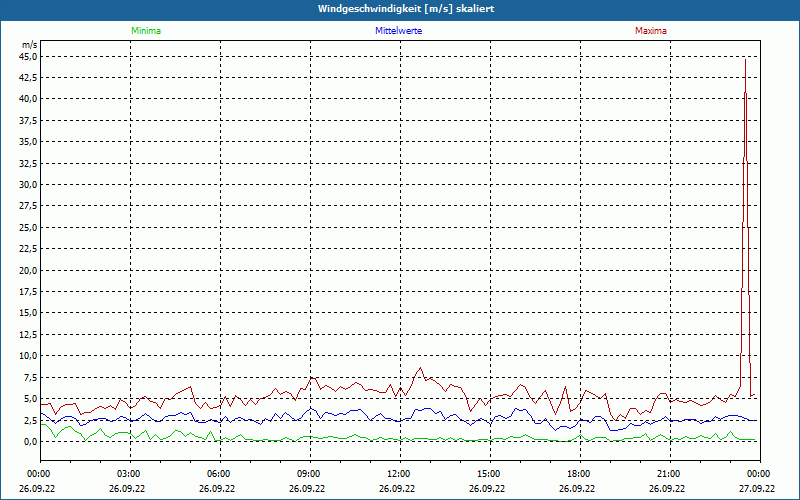This screenshot has height=500, width=800.
Task: Click the 30,0 y-axis value
Action: [x=29, y=185]
